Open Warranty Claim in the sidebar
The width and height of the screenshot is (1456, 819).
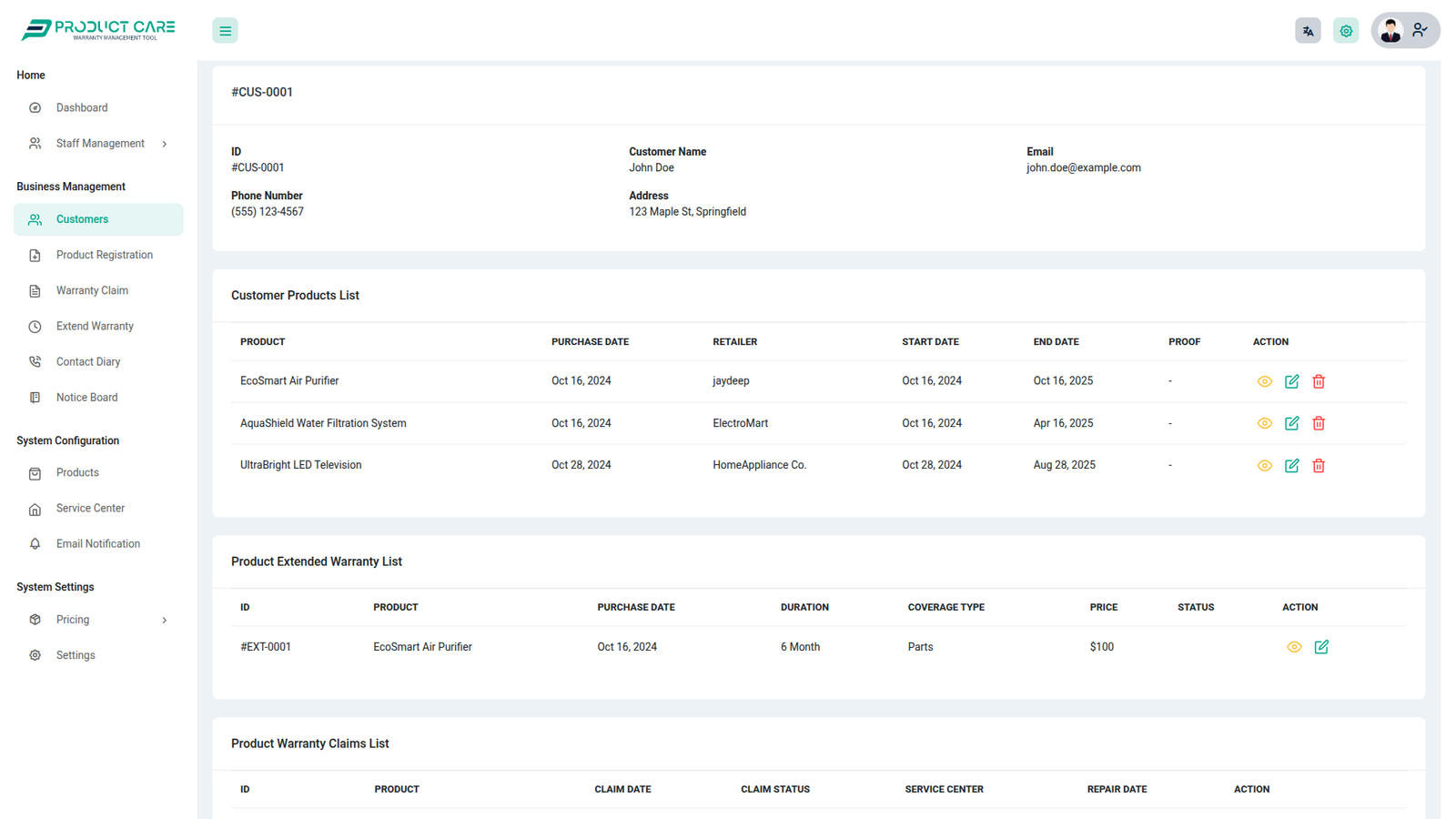click(x=92, y=290)
